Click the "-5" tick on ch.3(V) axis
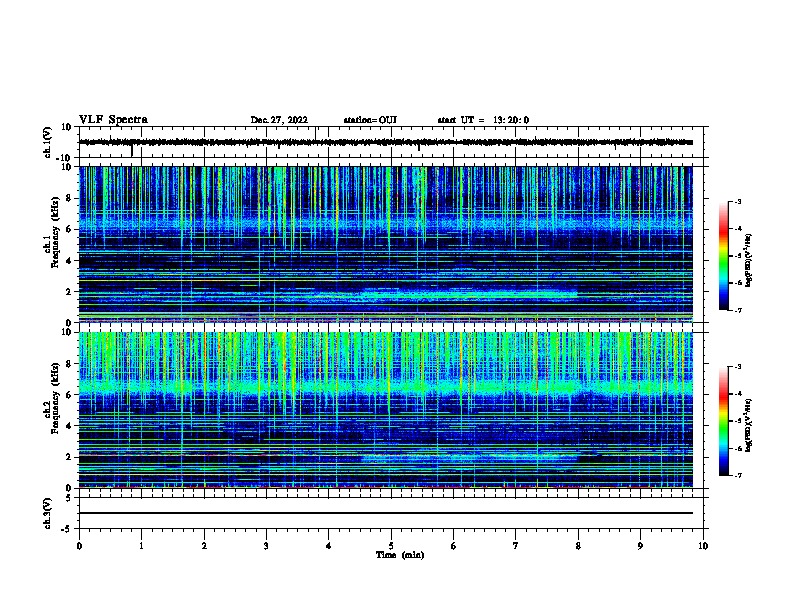This screenshot has height=612, width=792. [68, 529]
